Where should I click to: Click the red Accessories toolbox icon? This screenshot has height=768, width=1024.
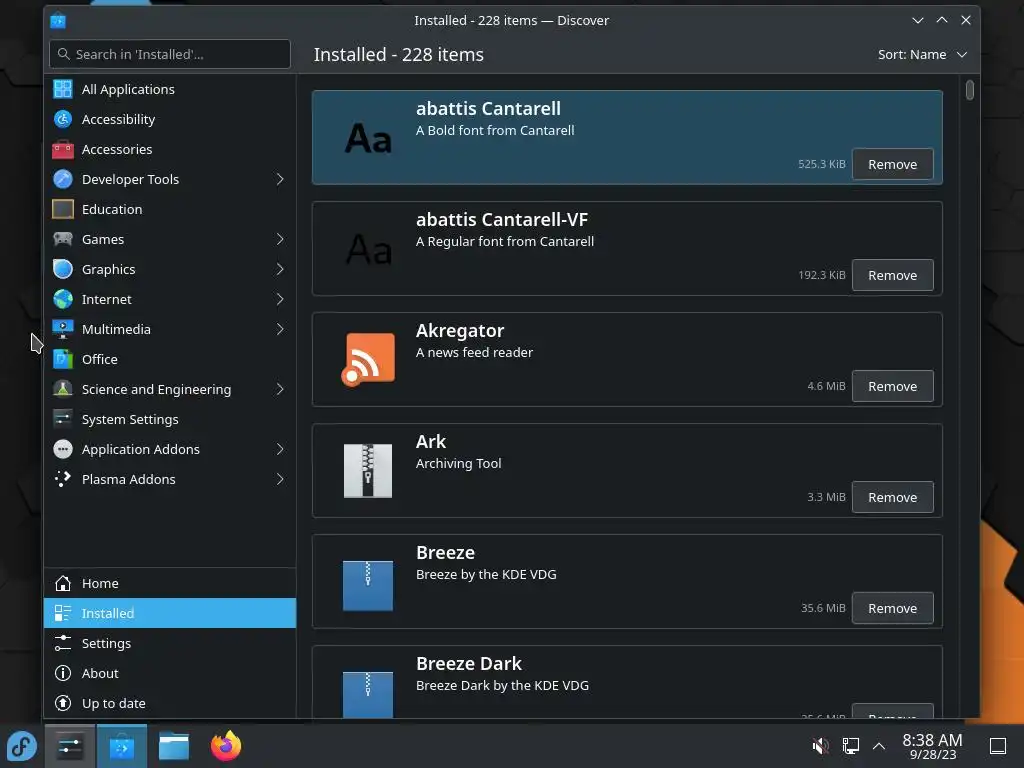63,149
